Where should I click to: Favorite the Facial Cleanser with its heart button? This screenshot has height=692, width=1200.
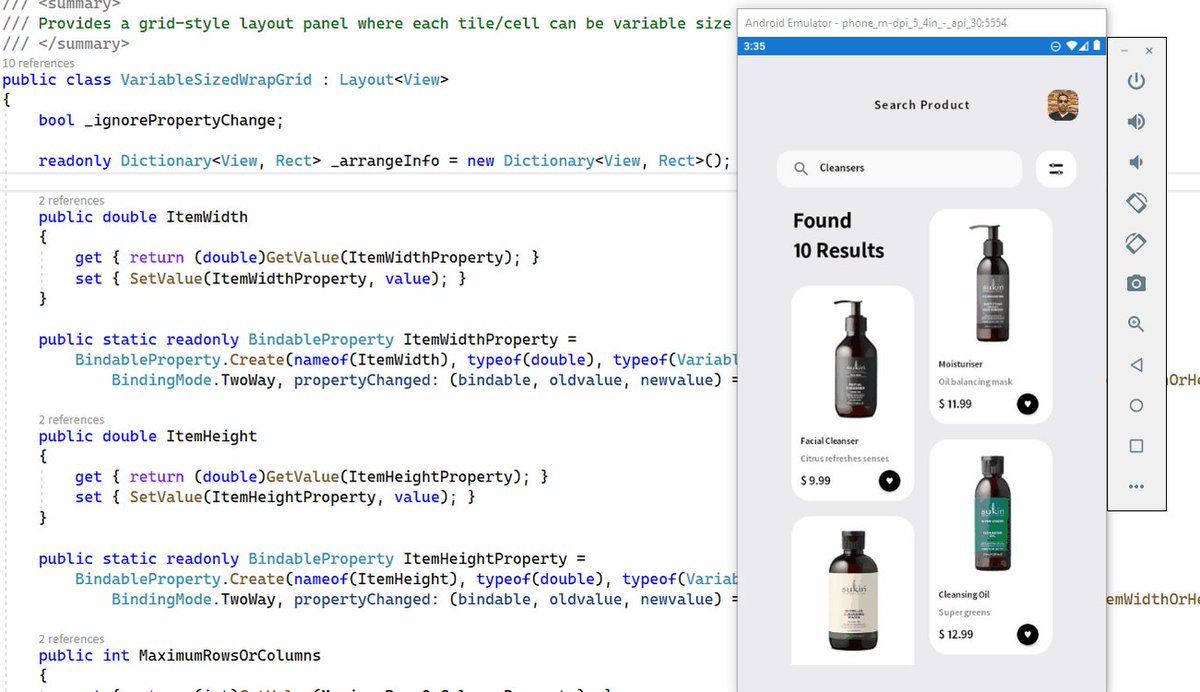click(889, 481)
